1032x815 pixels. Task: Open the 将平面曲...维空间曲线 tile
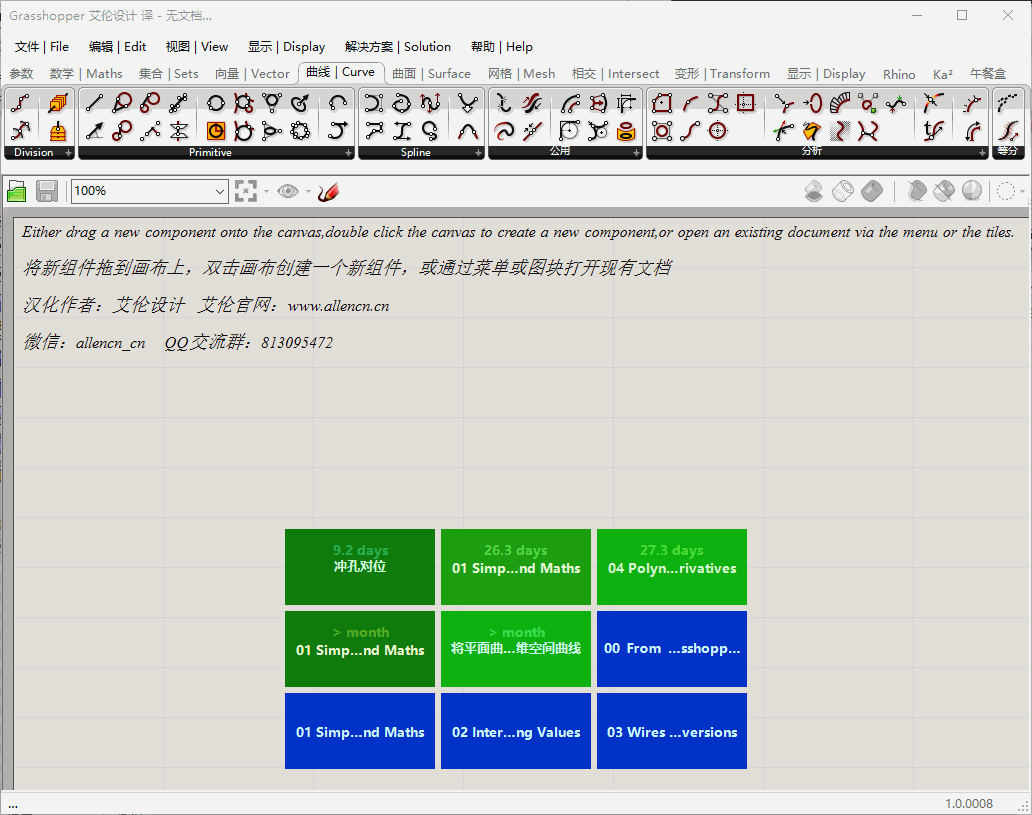pyautogui.click(x=516, y=648)
